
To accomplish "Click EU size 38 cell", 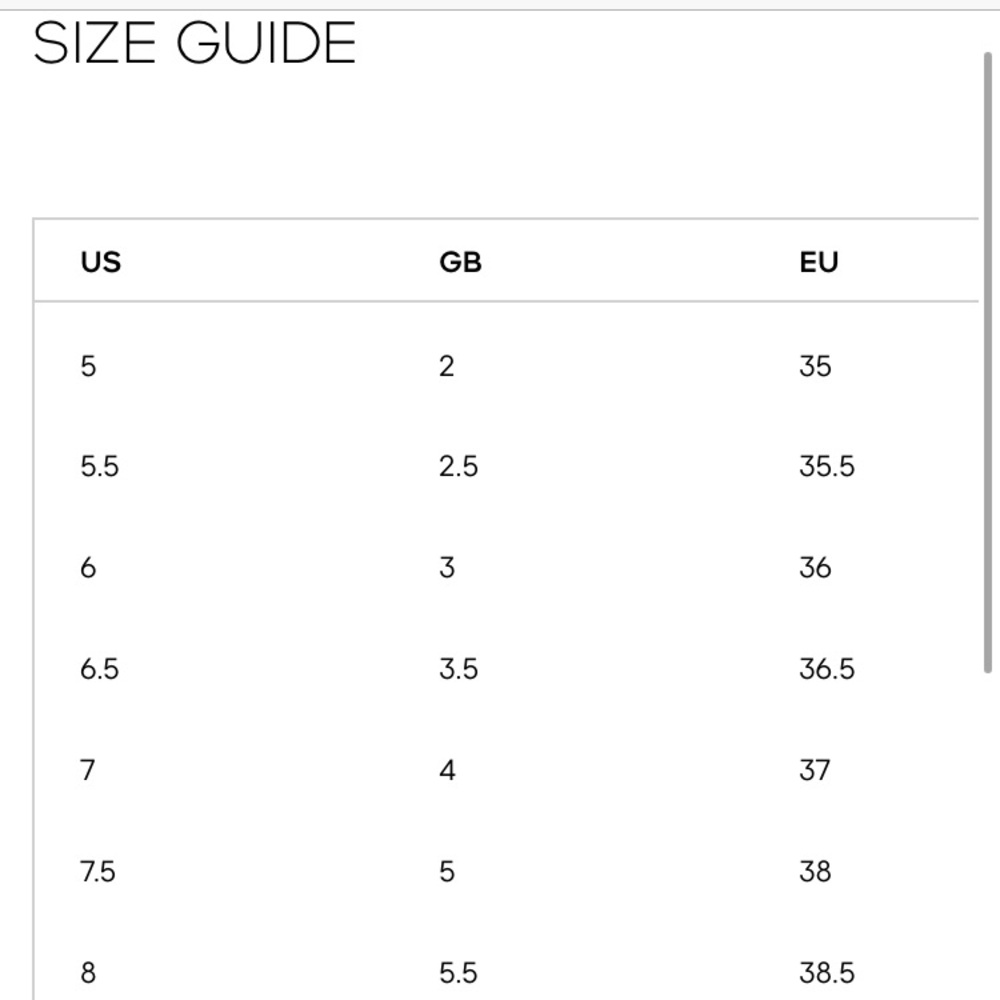I will [815, 871].
